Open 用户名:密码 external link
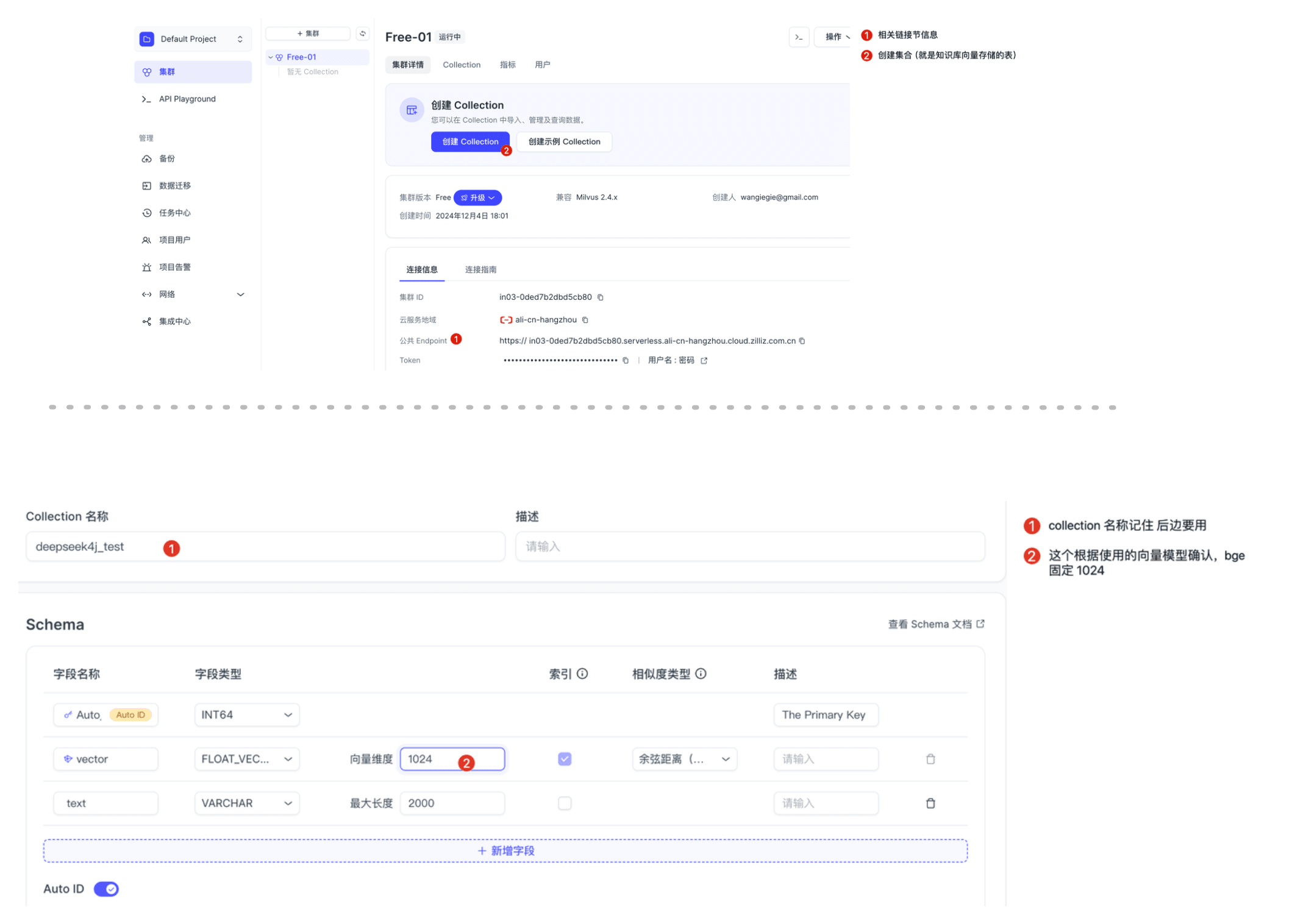 click(704, 360)
